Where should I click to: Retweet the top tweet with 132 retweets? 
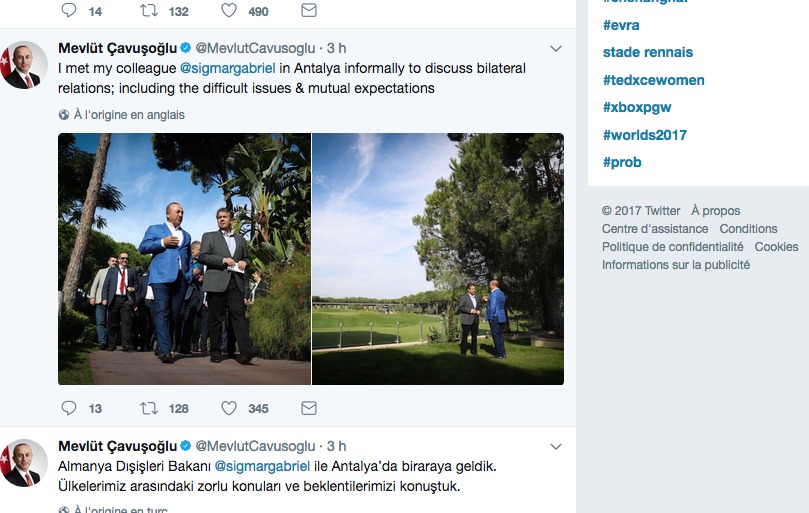tap(149, 11)
